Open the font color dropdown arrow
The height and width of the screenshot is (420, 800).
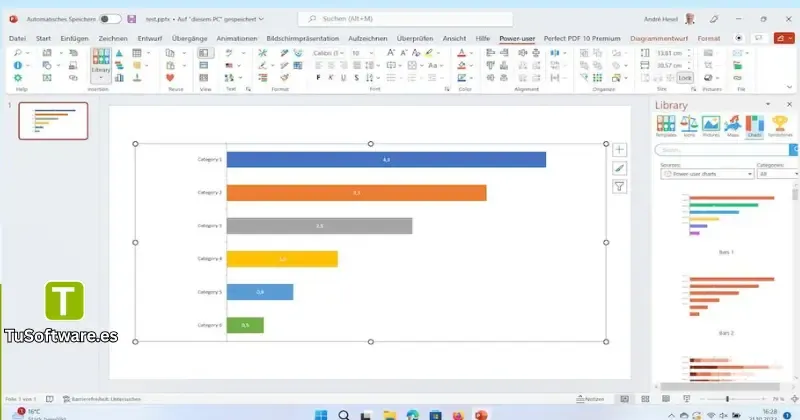(x=471, y=53)
